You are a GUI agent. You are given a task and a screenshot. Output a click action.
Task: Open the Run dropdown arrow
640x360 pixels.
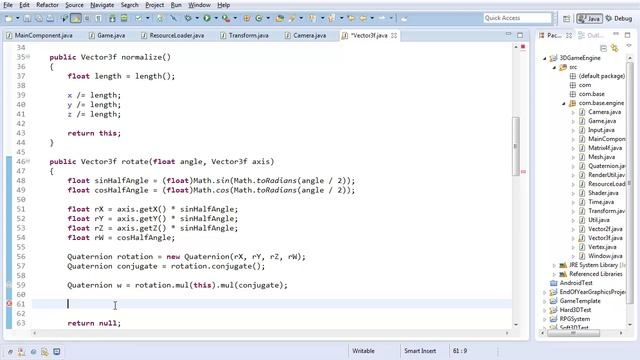tap(216, 18)
